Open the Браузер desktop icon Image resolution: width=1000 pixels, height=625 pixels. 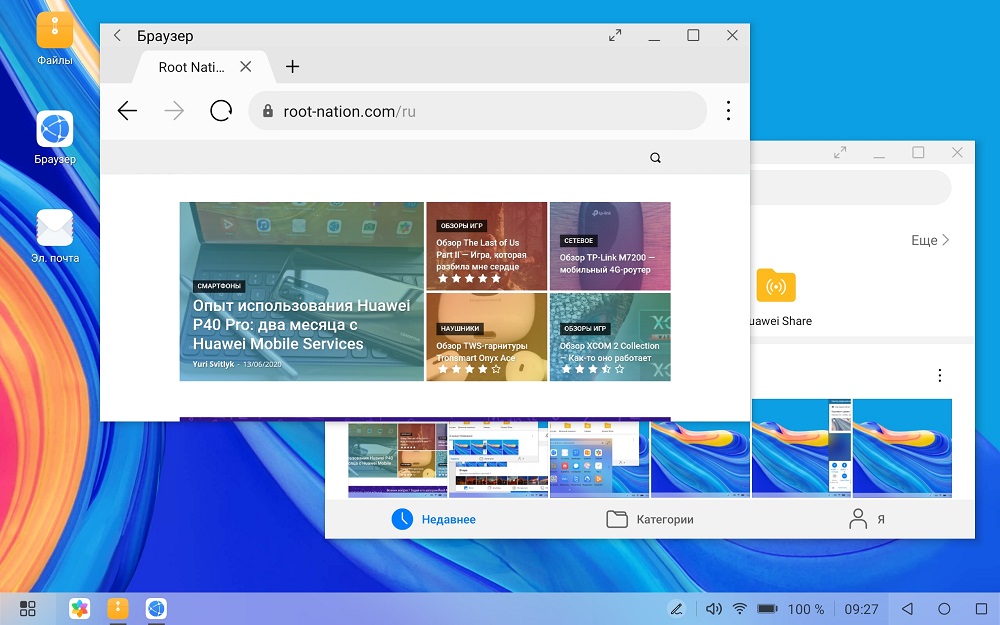tap(54, 137)
